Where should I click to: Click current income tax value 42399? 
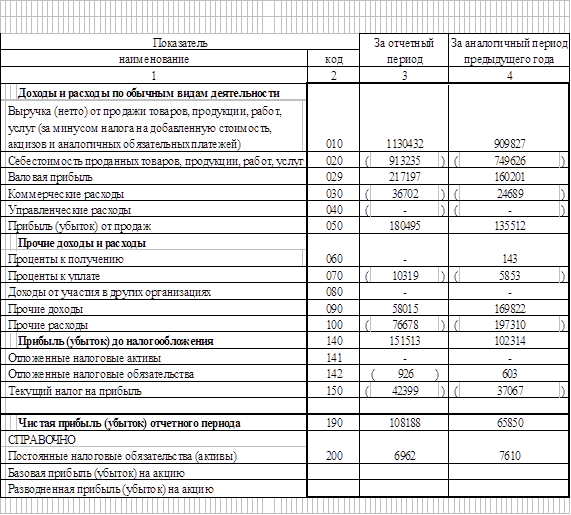(404, 390)
